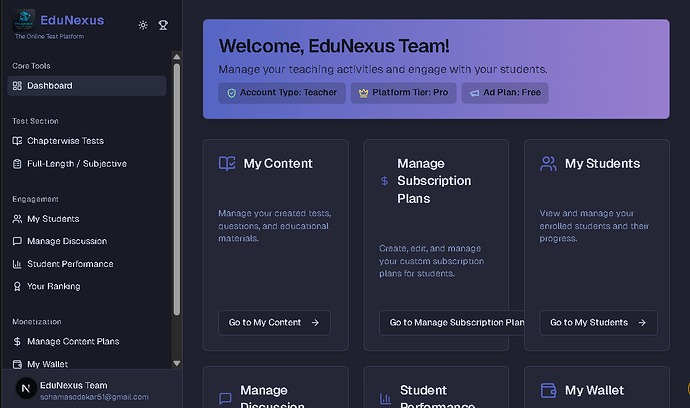Click the My Students card people icon
This screenshot has height=408, width=690.
[x=548, y=163]
